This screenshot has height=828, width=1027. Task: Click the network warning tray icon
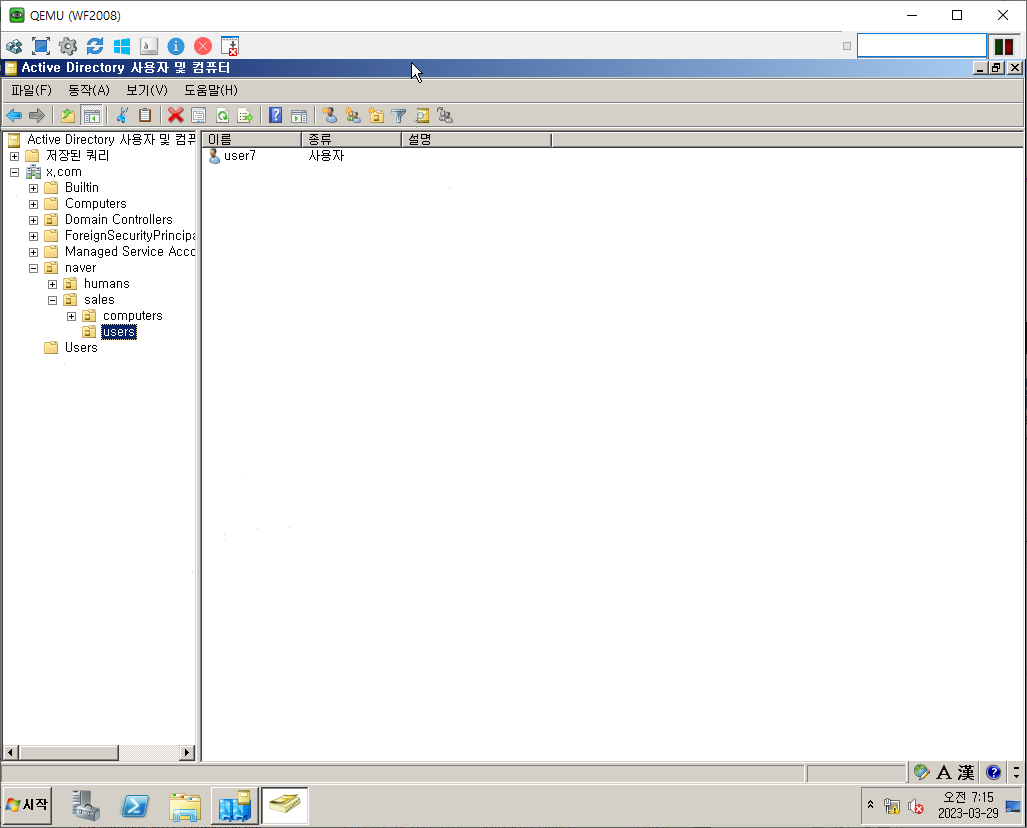pyautogui.click(x=891, y=806)
